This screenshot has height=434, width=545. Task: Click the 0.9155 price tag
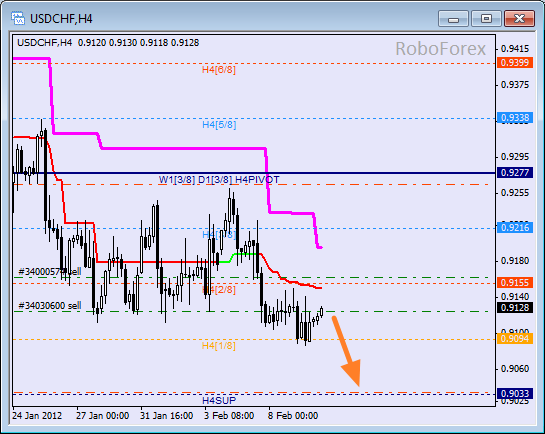[x=515, y=282]
